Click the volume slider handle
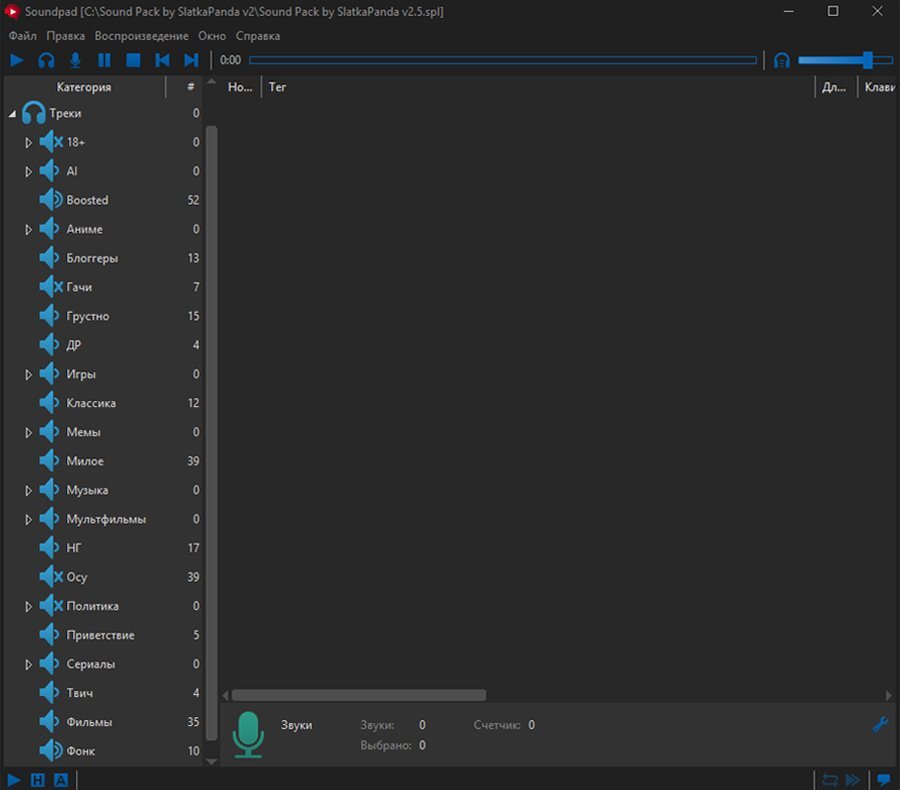900x790 pixels. (868, 60)
